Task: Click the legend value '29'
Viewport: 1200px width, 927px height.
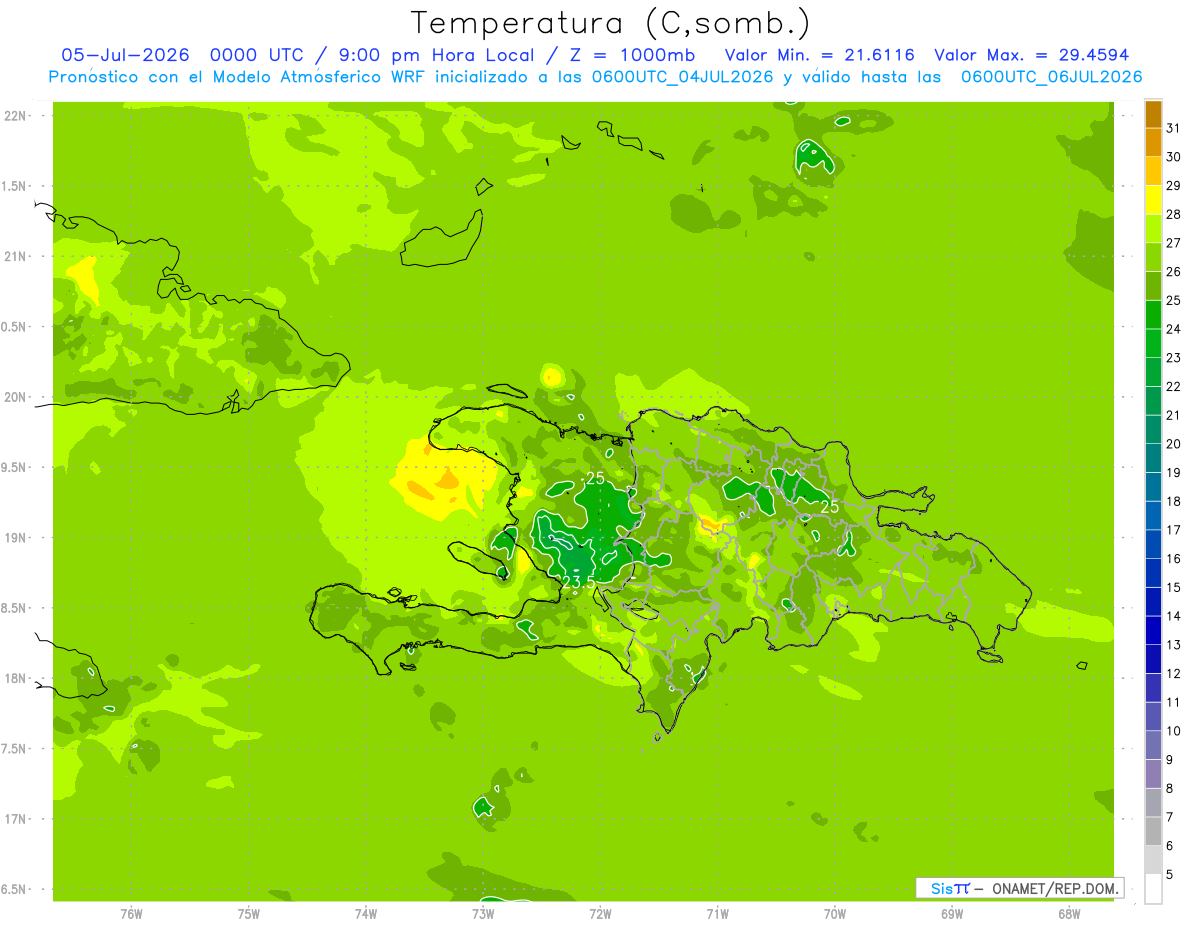Action: [x=1173, y=186]
